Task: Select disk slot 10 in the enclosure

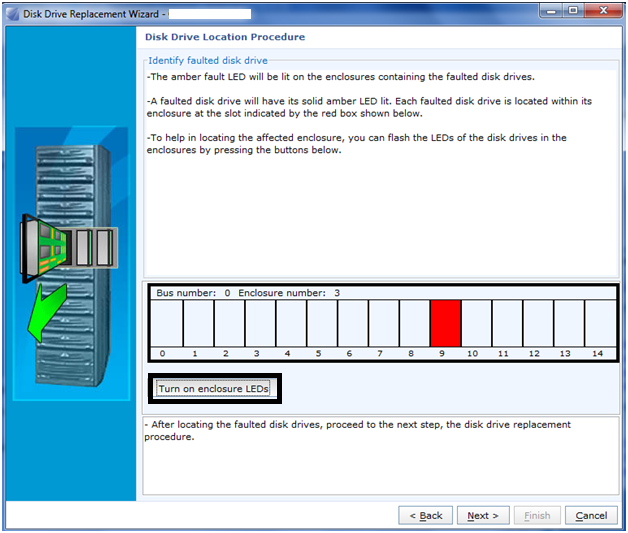Action: click(x=476, y=322)
